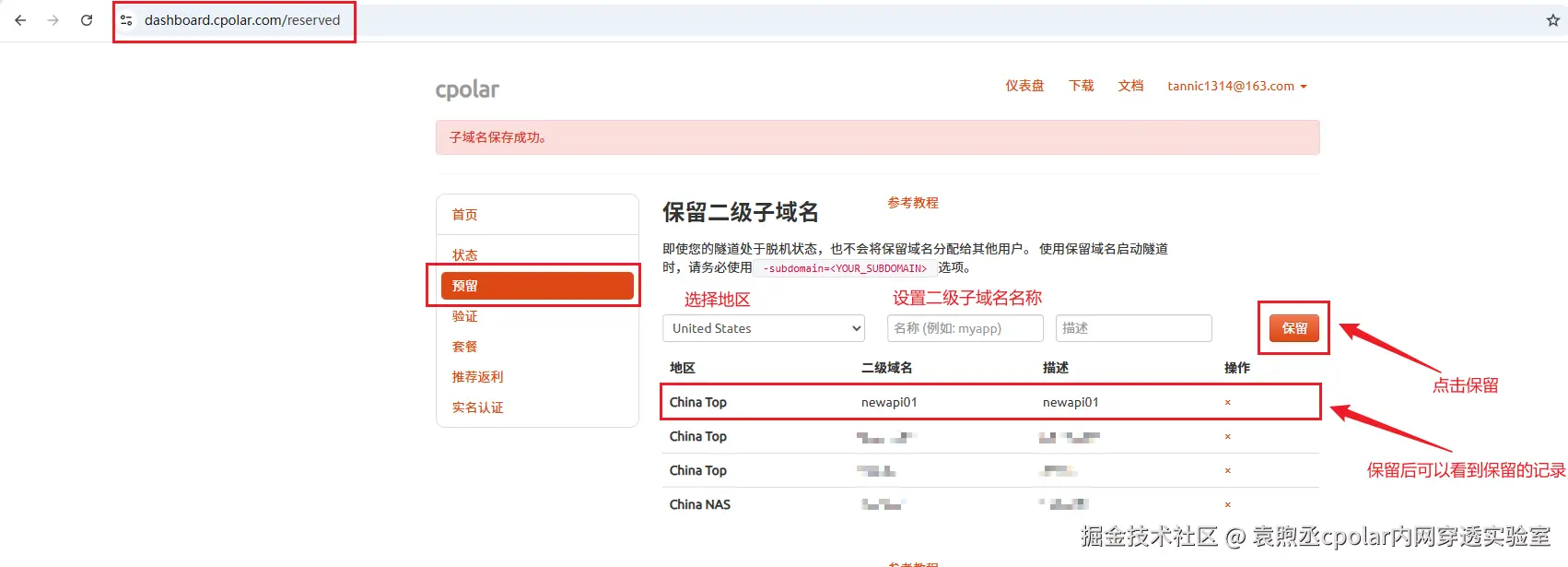Delete the third China Top row
Viewport: 1568px width, 567px height.
click(x=1228, y=471)
